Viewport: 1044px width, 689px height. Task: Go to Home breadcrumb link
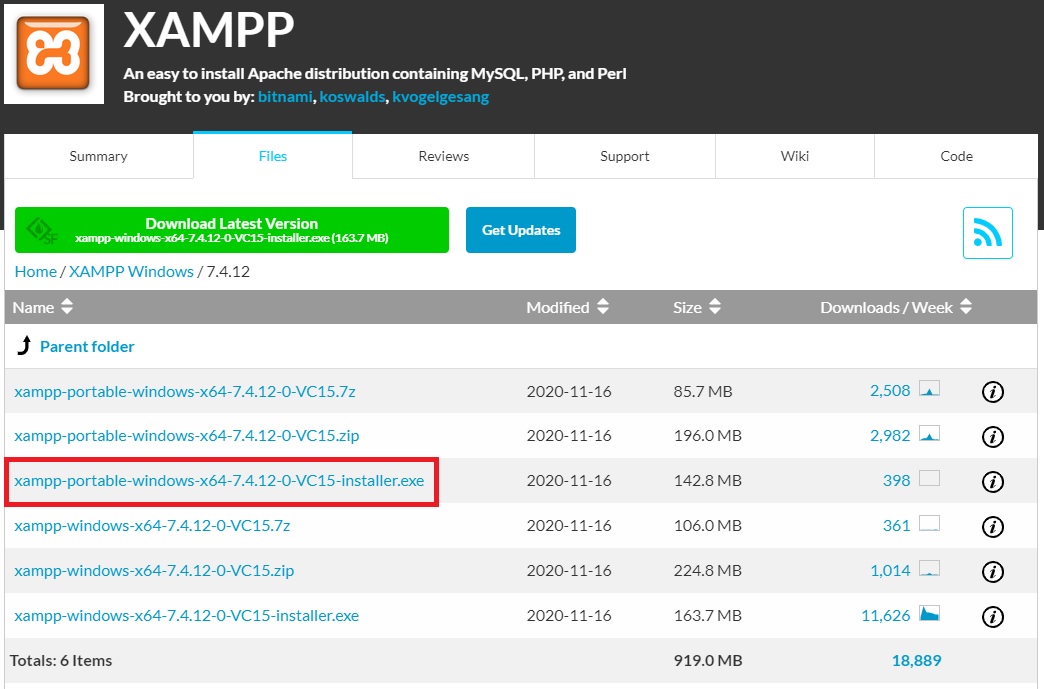[36, 272]
